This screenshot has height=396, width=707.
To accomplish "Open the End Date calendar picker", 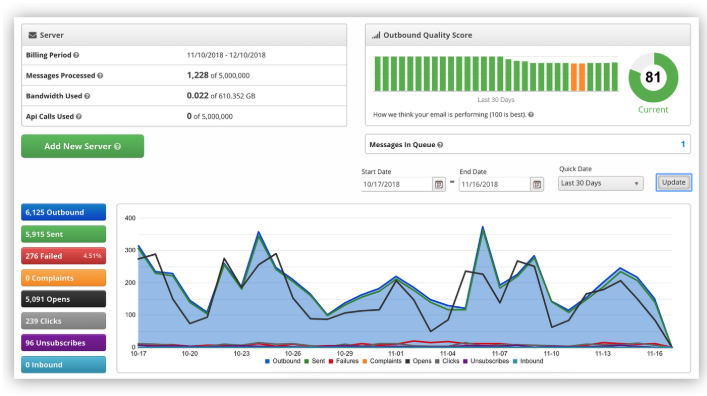I will point(537,184).
